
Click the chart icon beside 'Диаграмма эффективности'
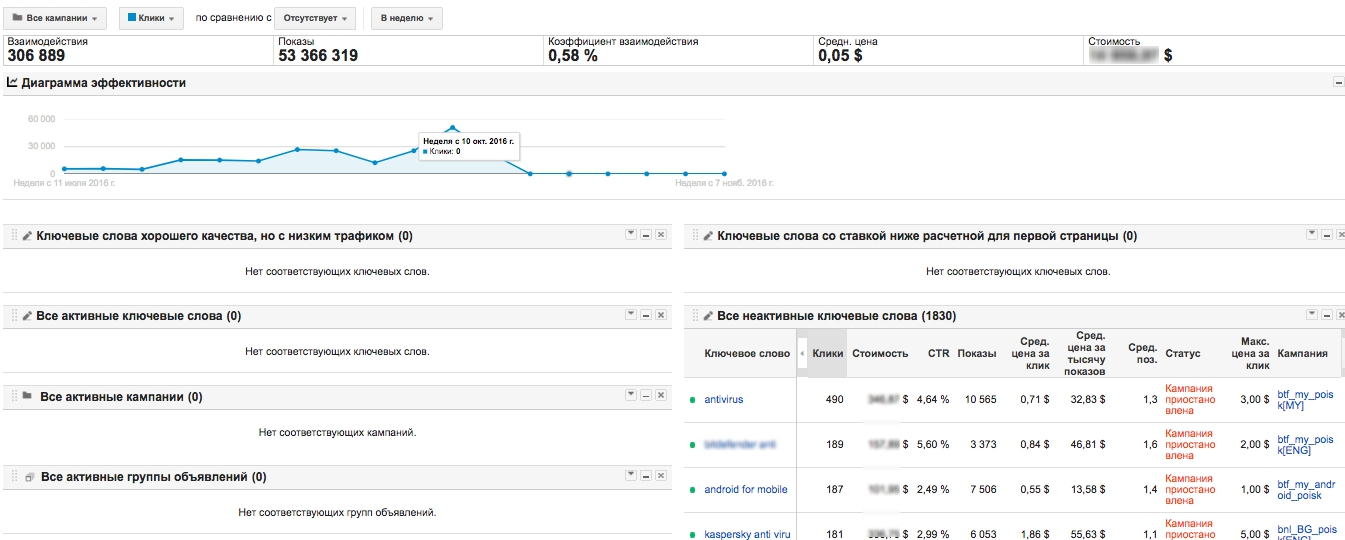pyautogui.click(x=12, y=83)
